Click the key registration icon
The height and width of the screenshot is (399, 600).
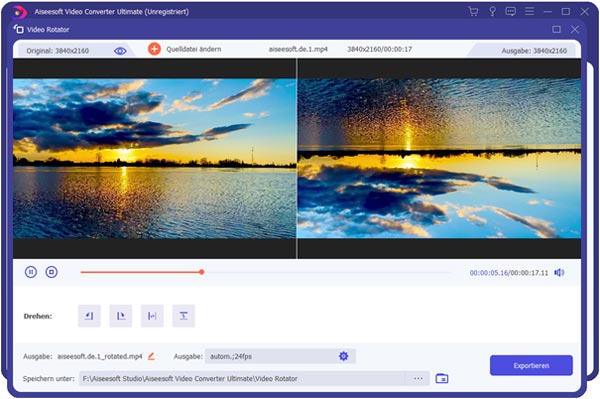[492, 11]
